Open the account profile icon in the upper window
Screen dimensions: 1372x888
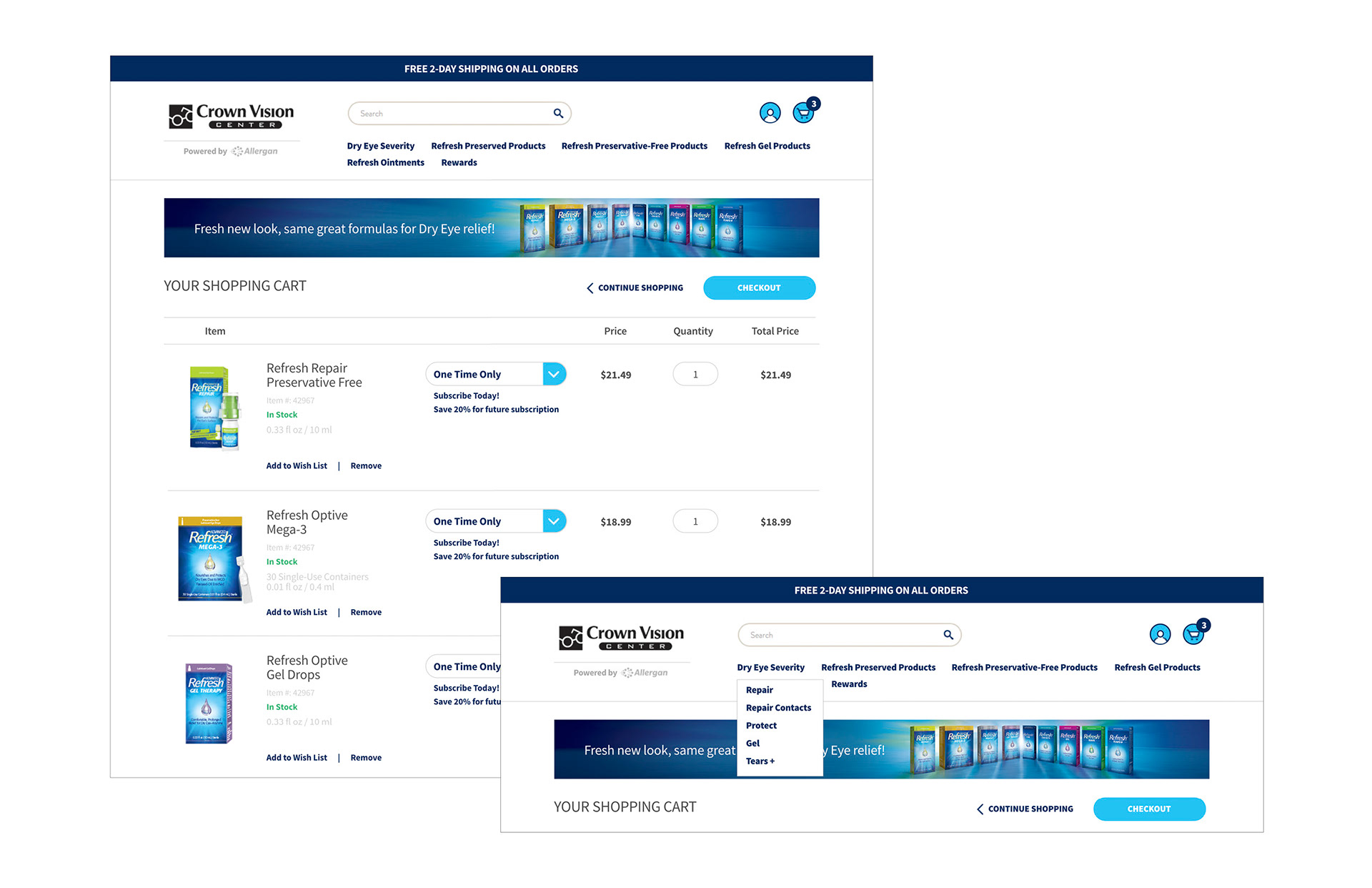(x=770, y=113)
